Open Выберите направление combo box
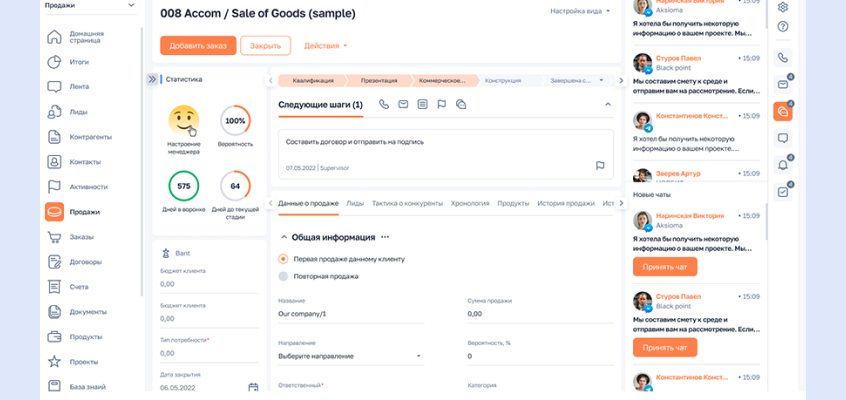This screenshot has width=846, height=400. coord(349,356)
